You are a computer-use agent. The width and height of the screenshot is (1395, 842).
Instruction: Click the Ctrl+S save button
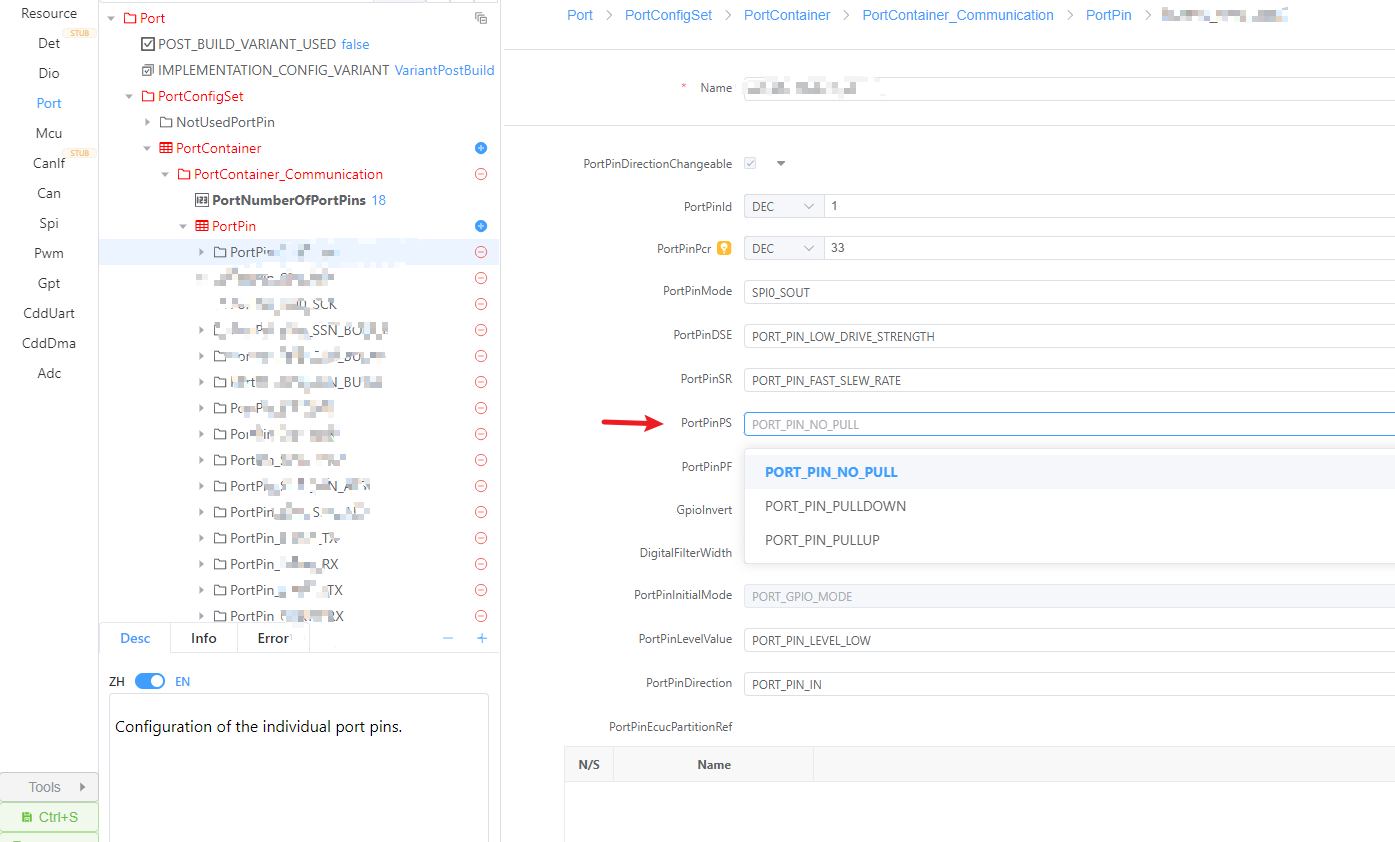click(49, 817)
